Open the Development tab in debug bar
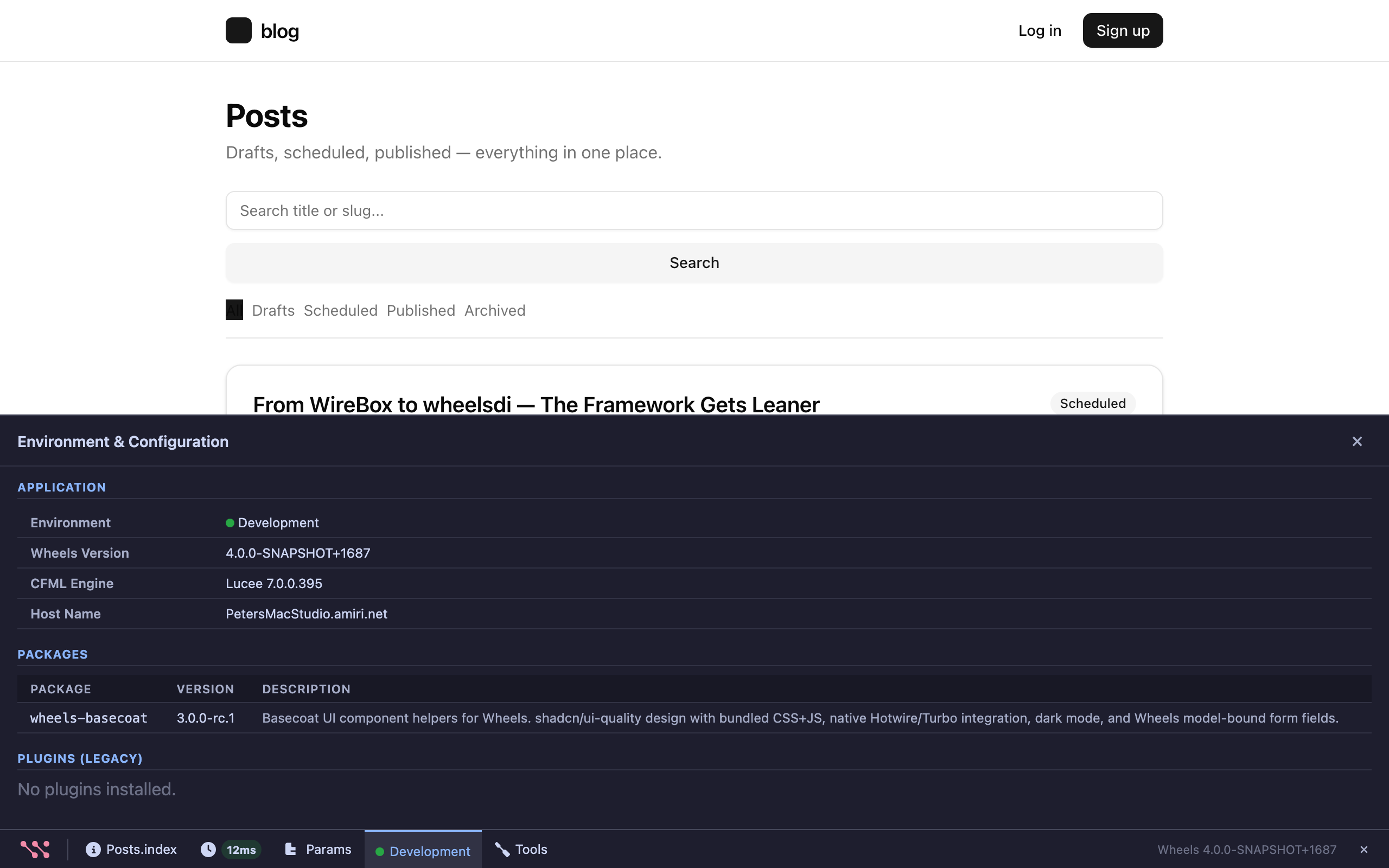This screenshot has width=1389, height=868. [423, 850]
